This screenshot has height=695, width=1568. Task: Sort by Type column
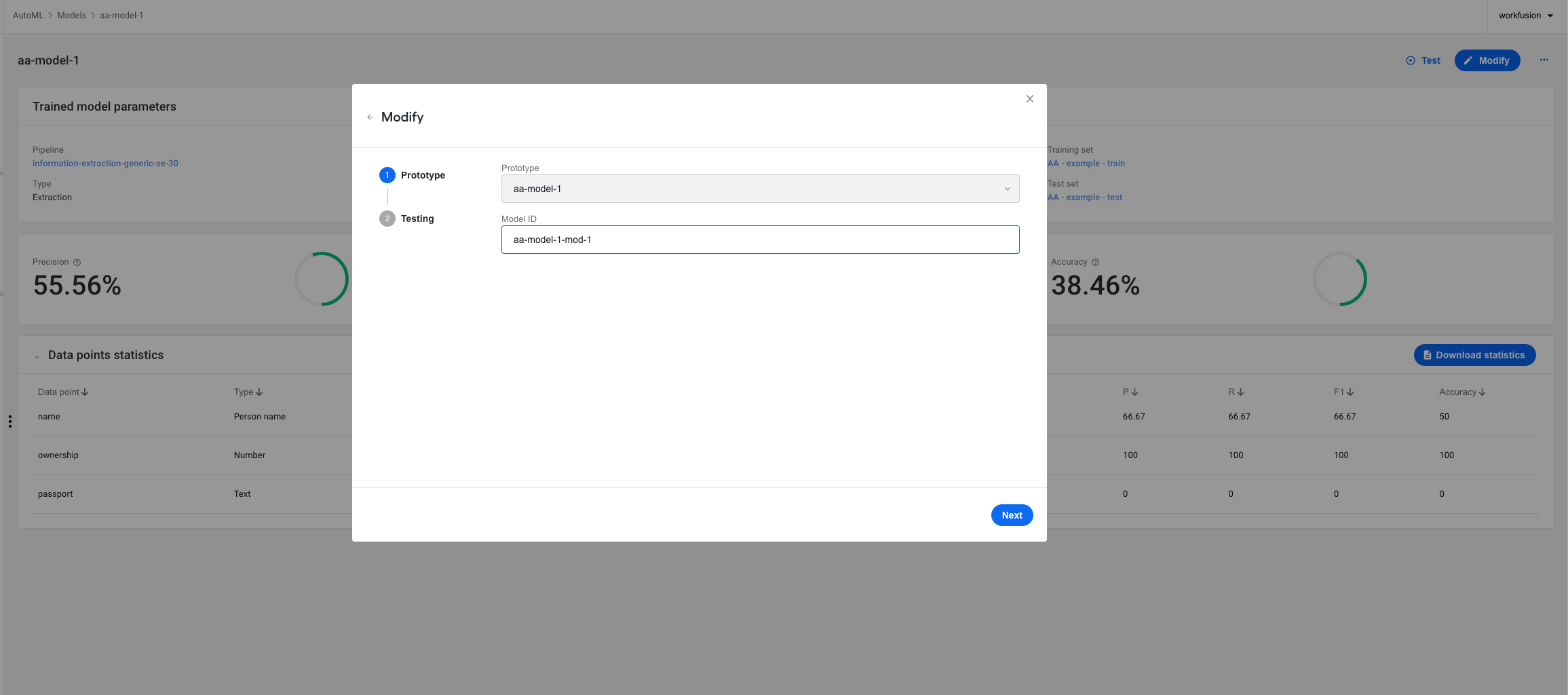tap(248, 392)
